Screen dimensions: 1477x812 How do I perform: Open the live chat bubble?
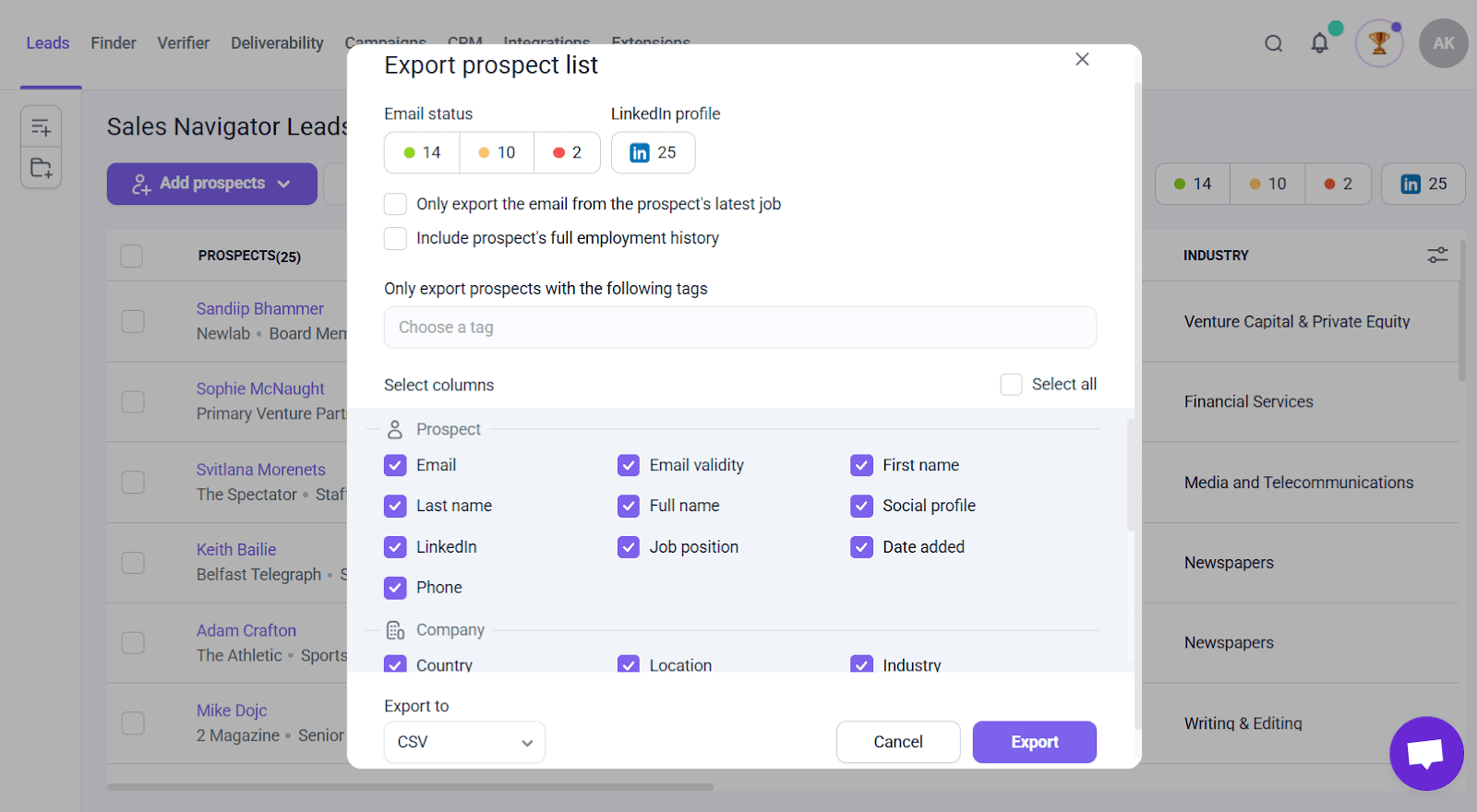1426,753
